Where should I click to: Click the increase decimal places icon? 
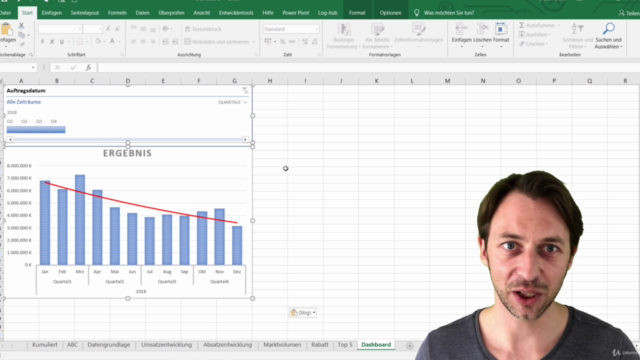tap(305, 42)
